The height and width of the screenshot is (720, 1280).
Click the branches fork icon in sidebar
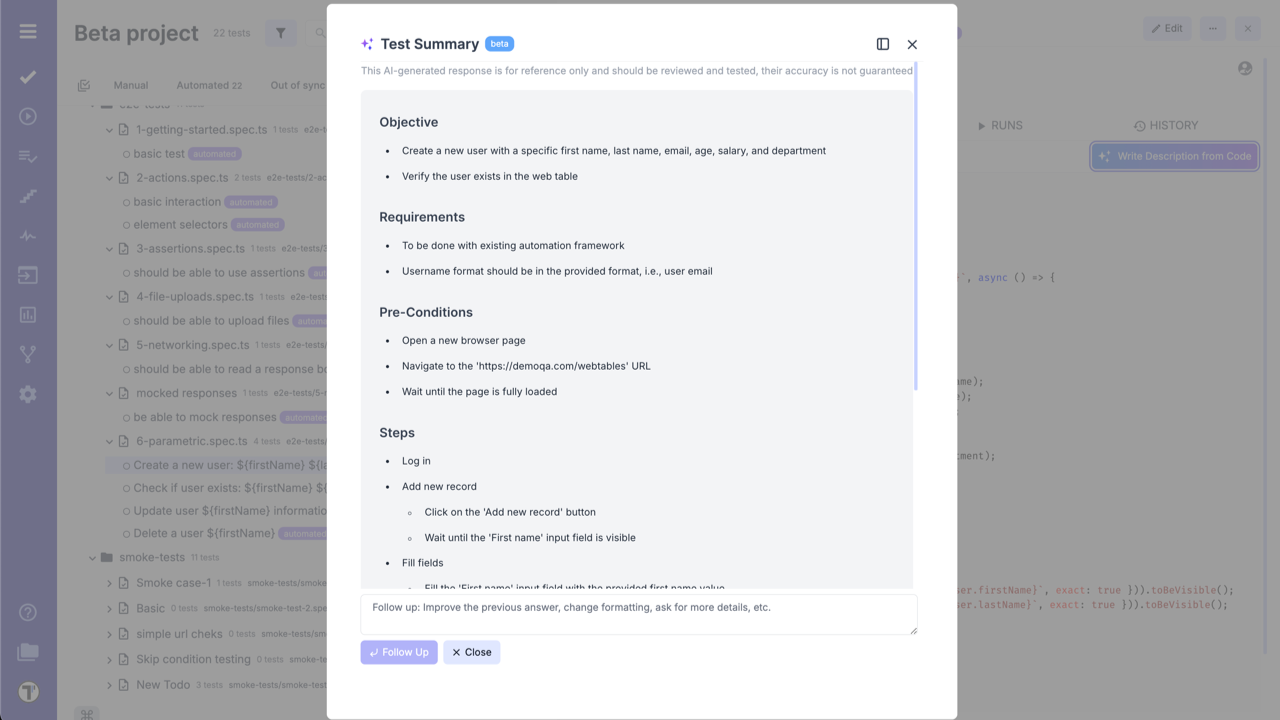[28, 354]
